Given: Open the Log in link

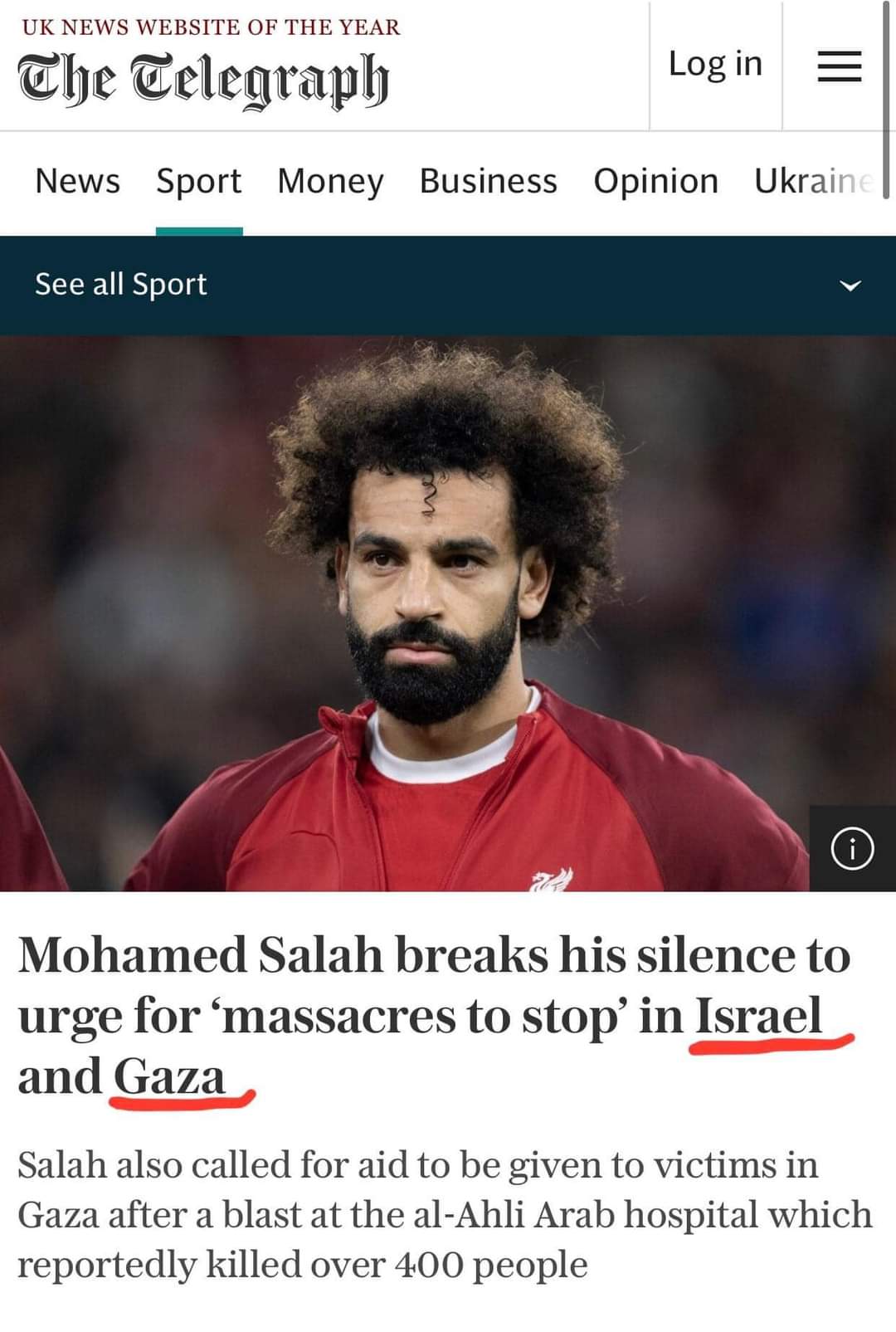Looking at the screenshot, I should tap(715, 64).
